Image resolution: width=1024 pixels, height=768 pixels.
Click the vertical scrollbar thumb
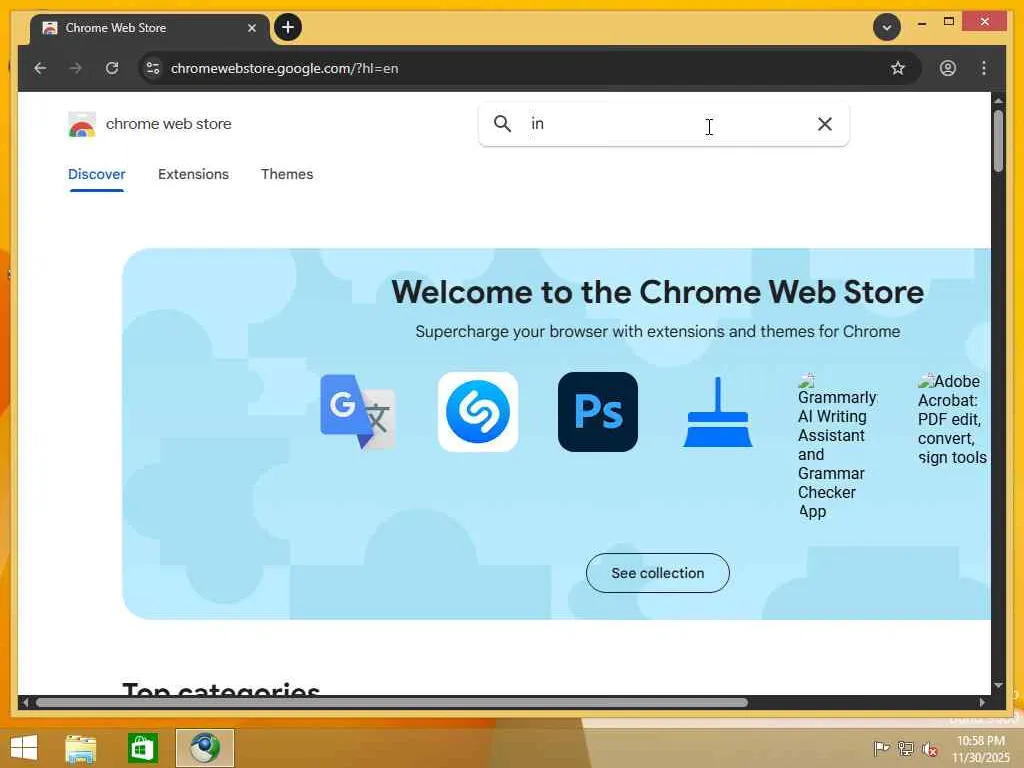998,141
